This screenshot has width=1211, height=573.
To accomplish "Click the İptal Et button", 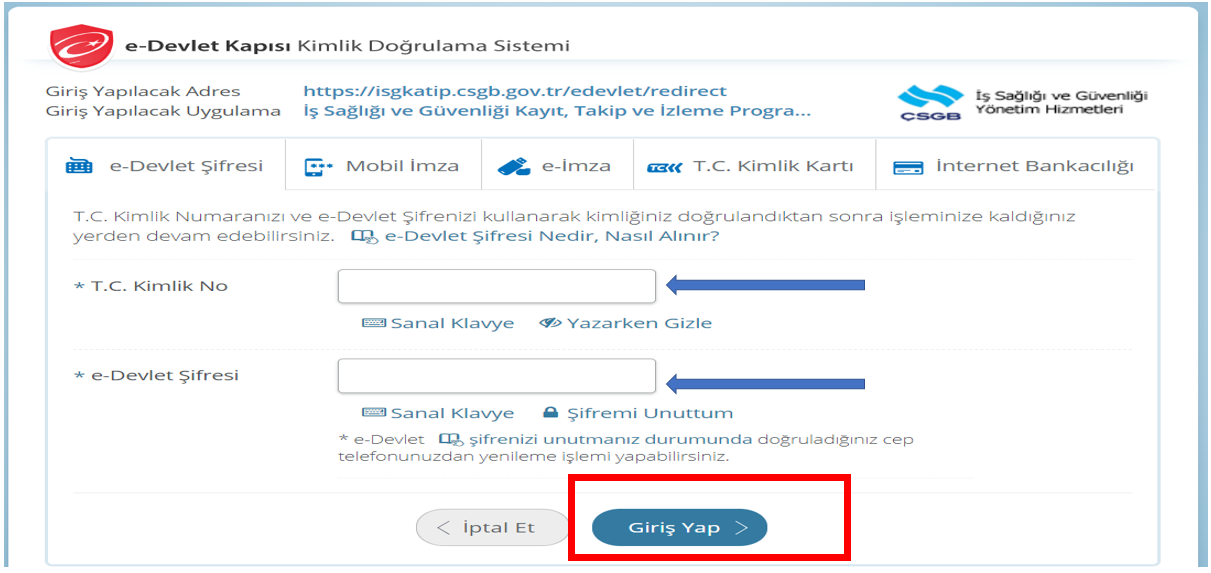I will pyautogui.click(x=491, y=528).
